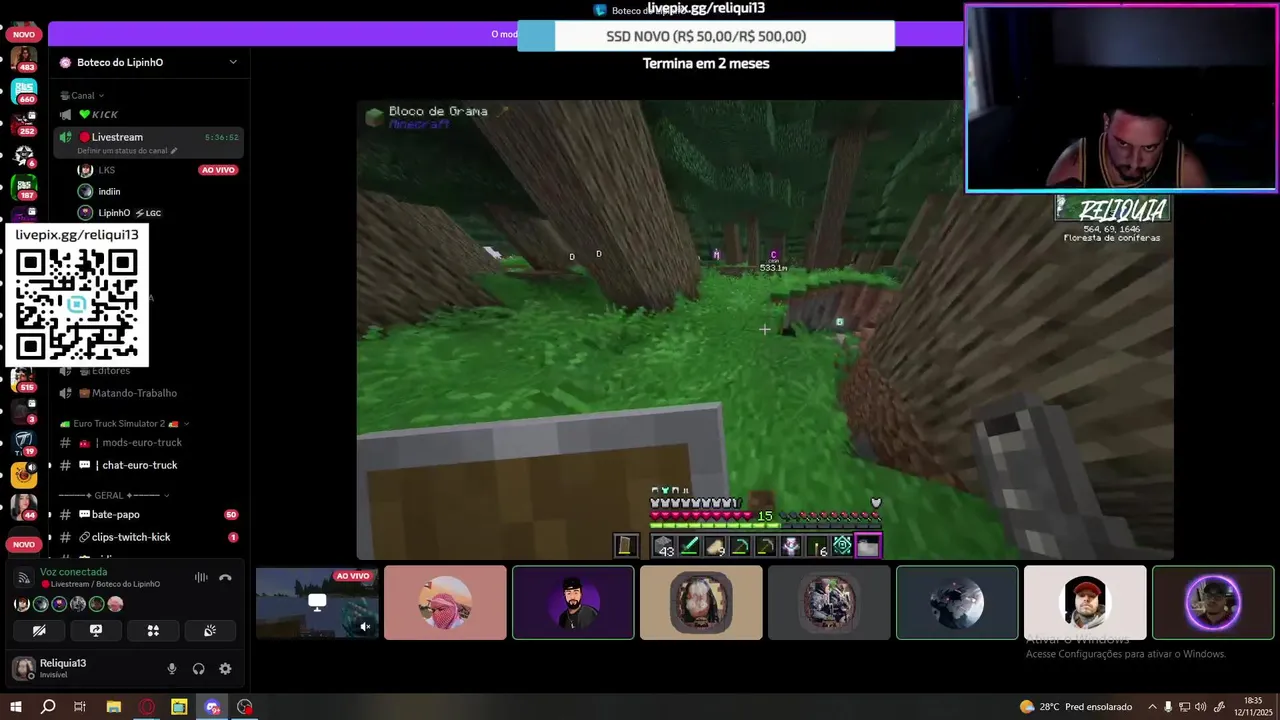
Task: Unmute stream on AO VIVO thumbnail
Action: point(365,627)
